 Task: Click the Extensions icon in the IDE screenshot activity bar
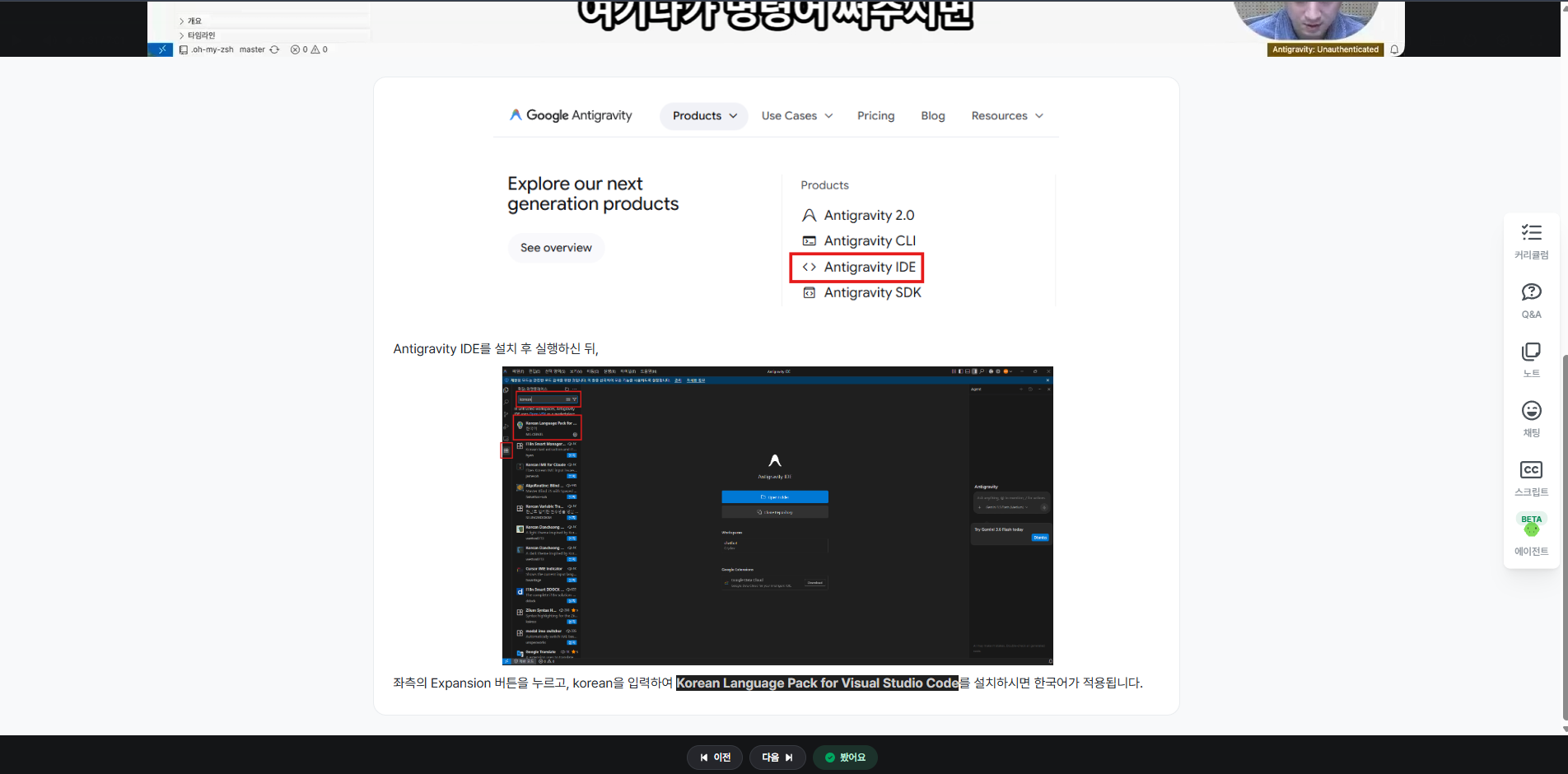click(x=506, y=450)
